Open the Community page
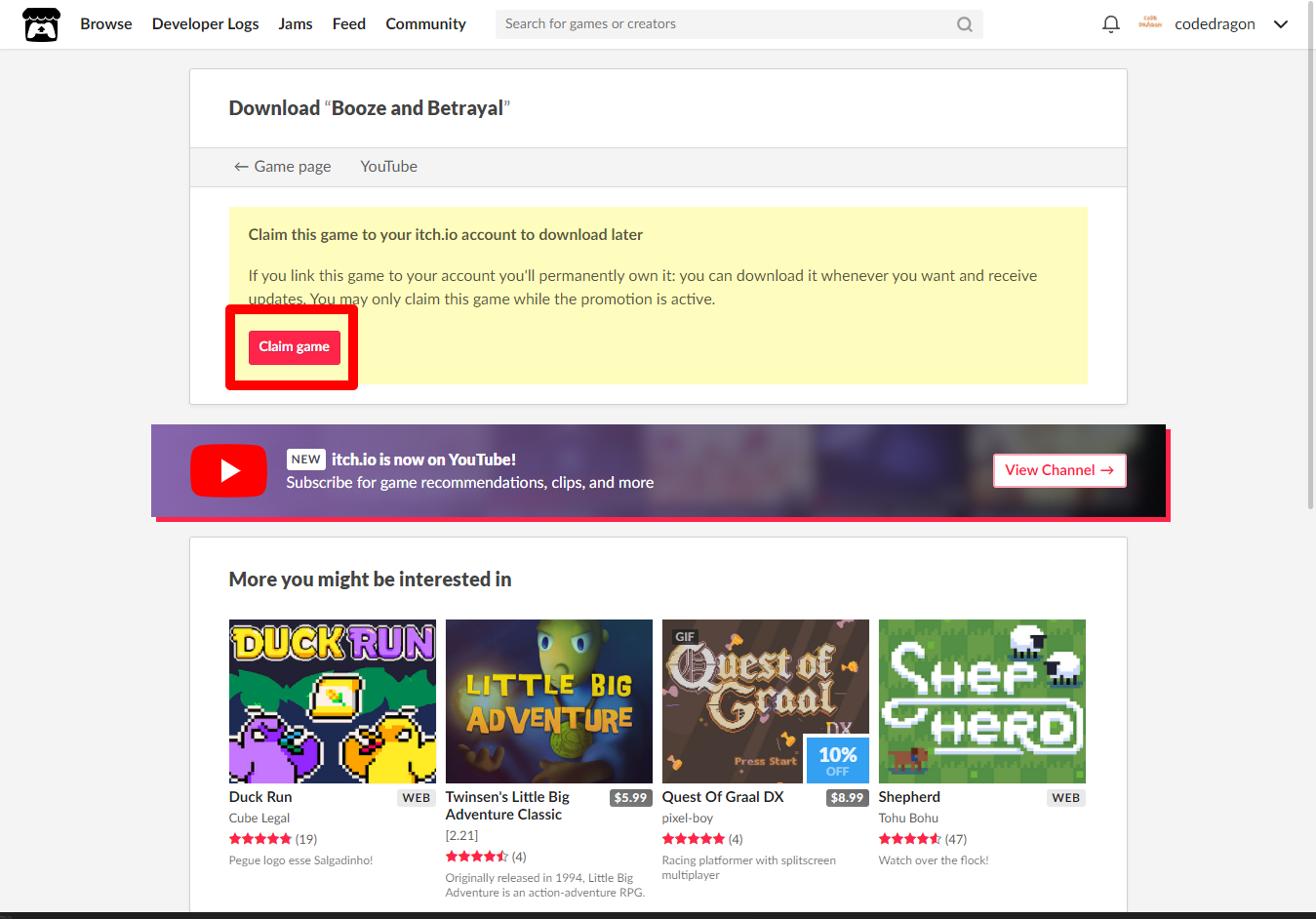This screenshot has height=919, width=1316. [x=425, y=23]
